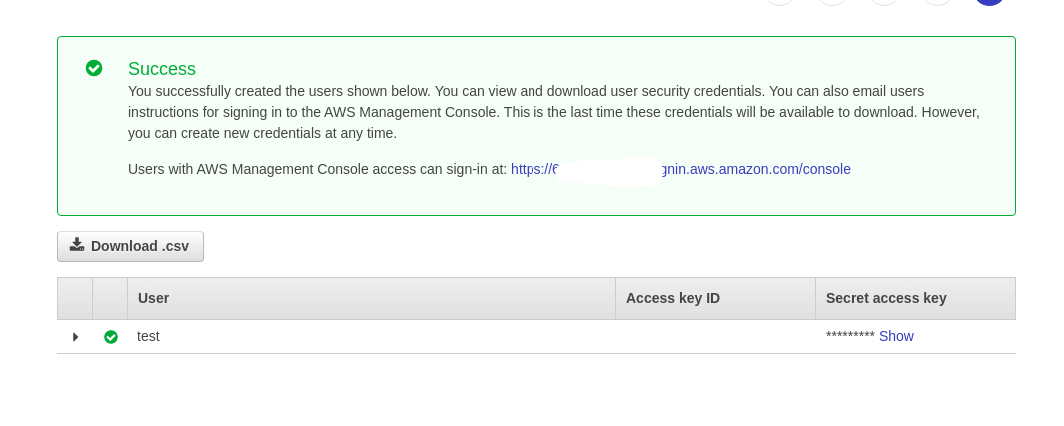Expand the test user row details
Screen dimensions: 1064x426
coord(75,337)
